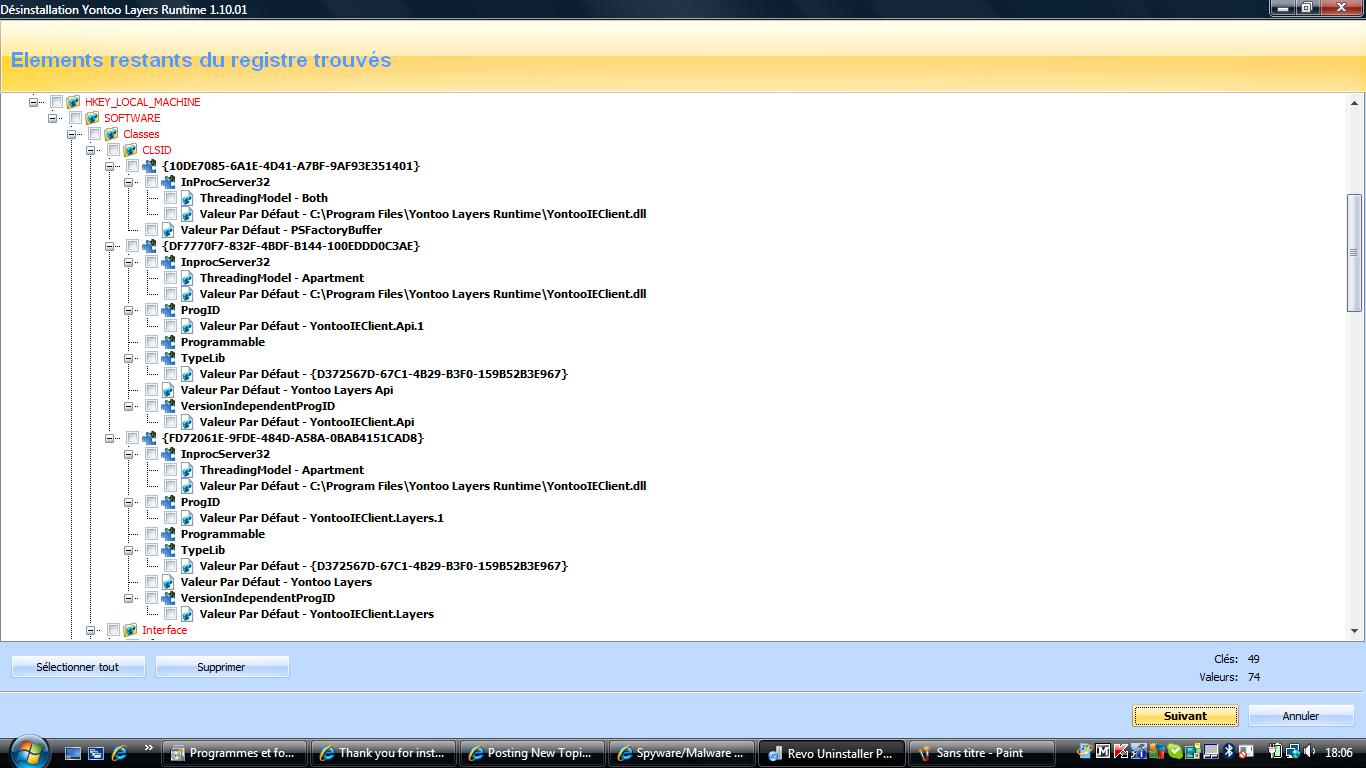Collapse the Classes tree node
This screenshot has width=1366, height=768.
(x=71, y=134)
